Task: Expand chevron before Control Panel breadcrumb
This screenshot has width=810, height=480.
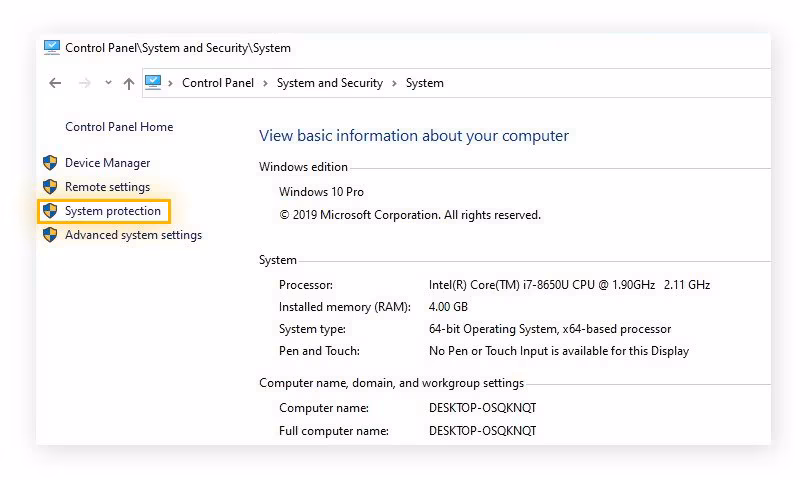Action: 171,83
